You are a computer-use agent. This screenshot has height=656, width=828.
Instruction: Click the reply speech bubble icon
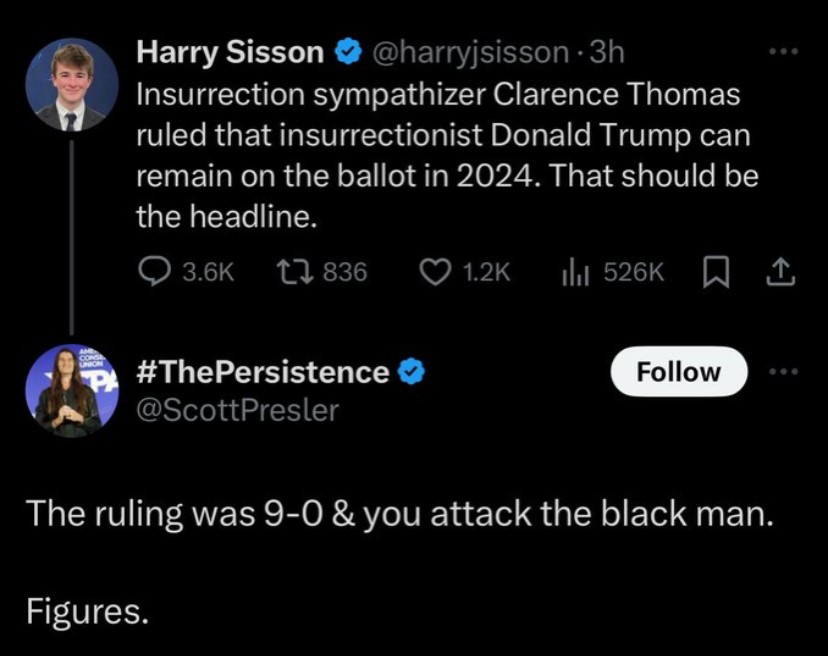[154, 272]
